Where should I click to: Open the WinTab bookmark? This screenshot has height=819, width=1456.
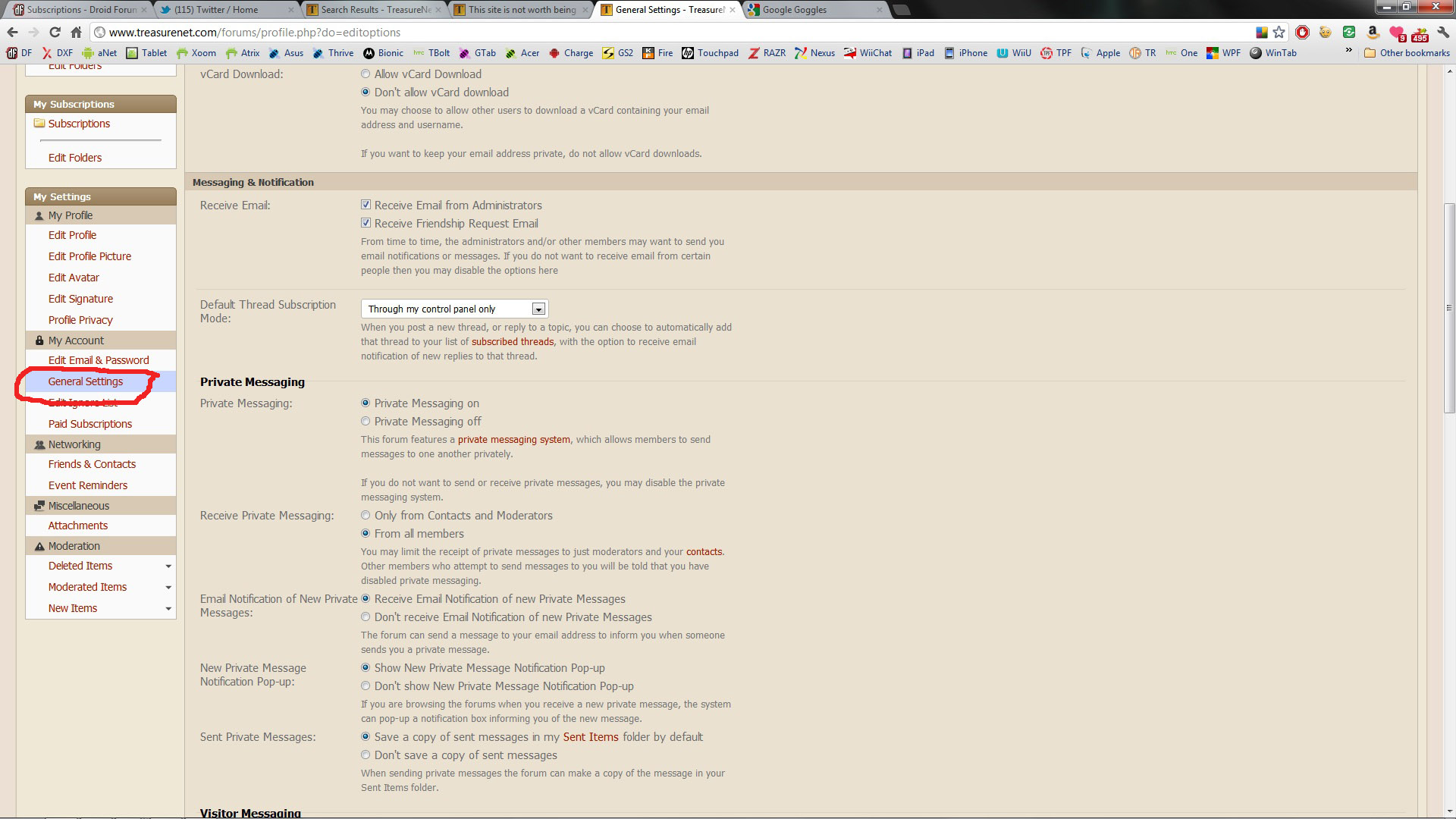(x=1273, y=53)
